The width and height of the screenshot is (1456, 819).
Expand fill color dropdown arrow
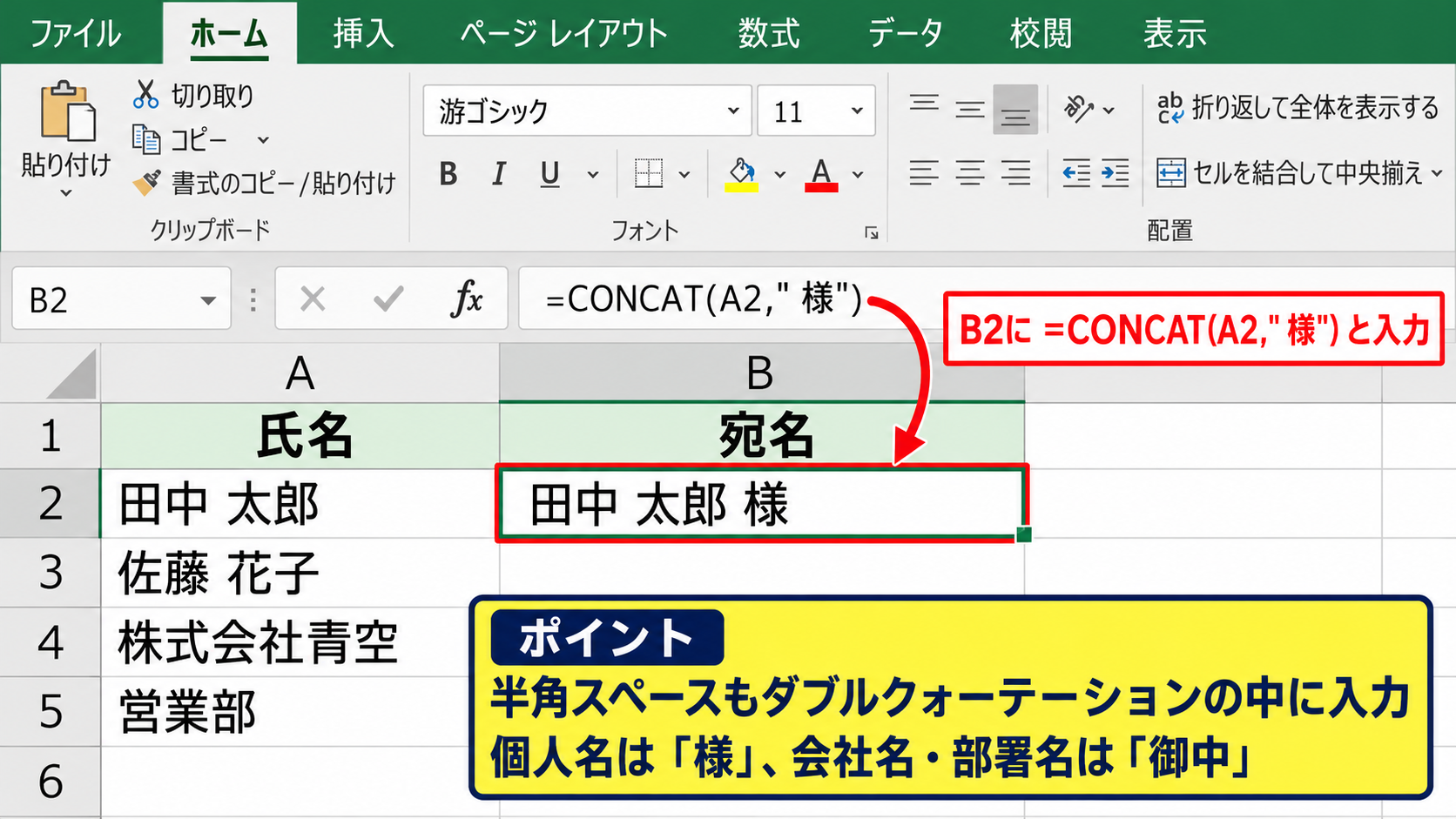(x=779, y=175)
